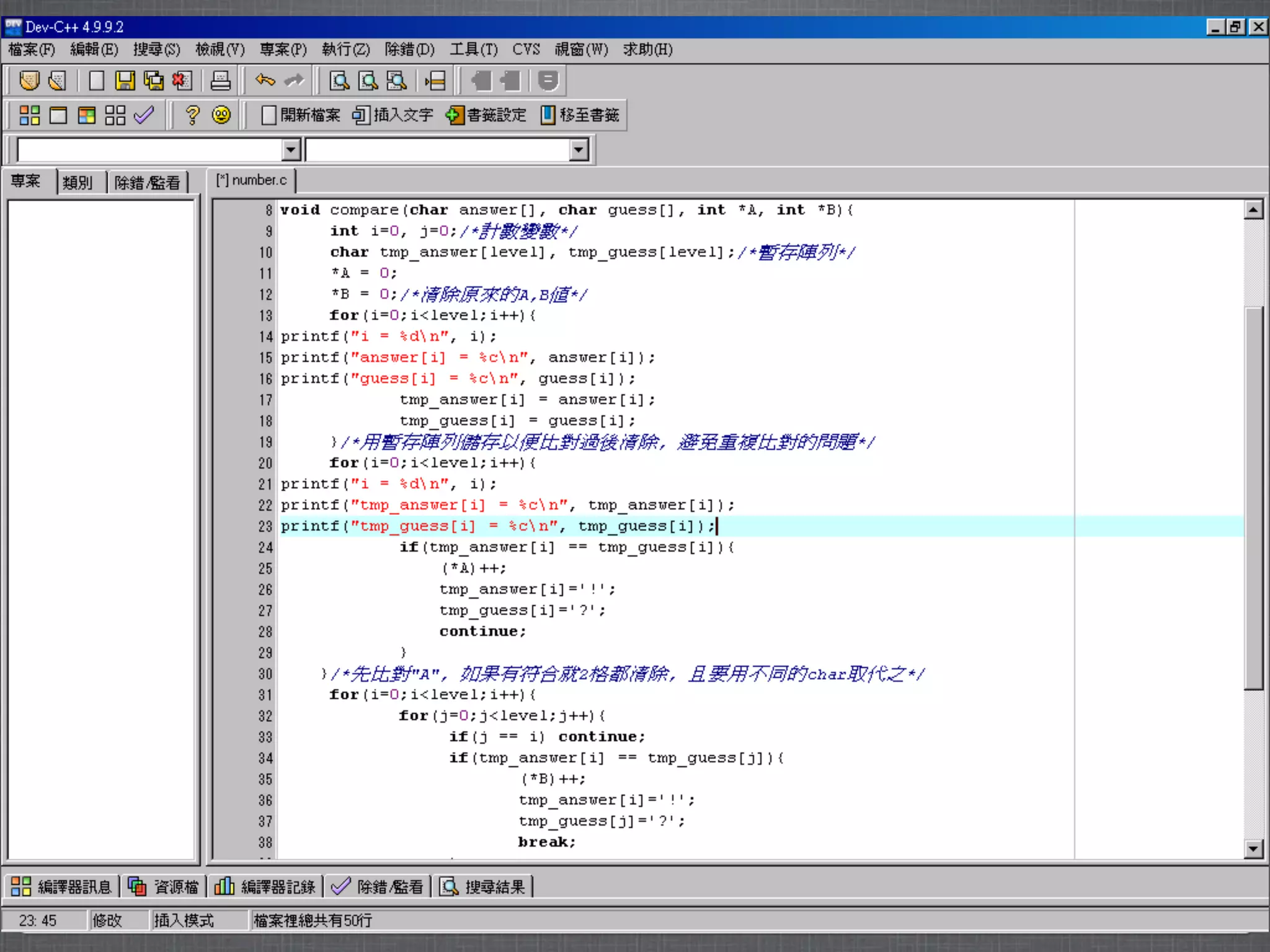Click the yellow smiley About icon
This screenshot has height=952, width=1270.
click(x=221, y=115)
